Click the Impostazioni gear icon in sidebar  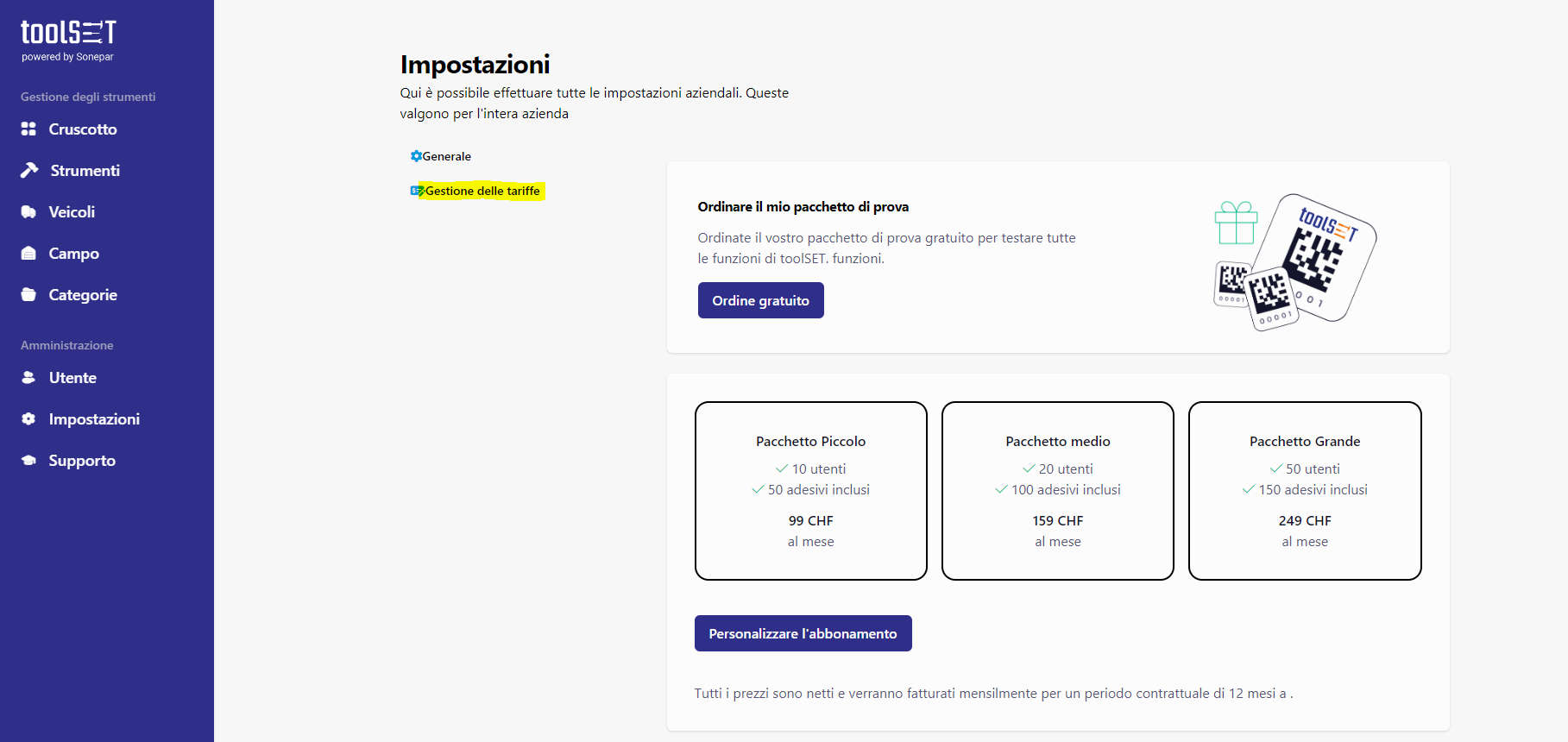coord(28,418)
